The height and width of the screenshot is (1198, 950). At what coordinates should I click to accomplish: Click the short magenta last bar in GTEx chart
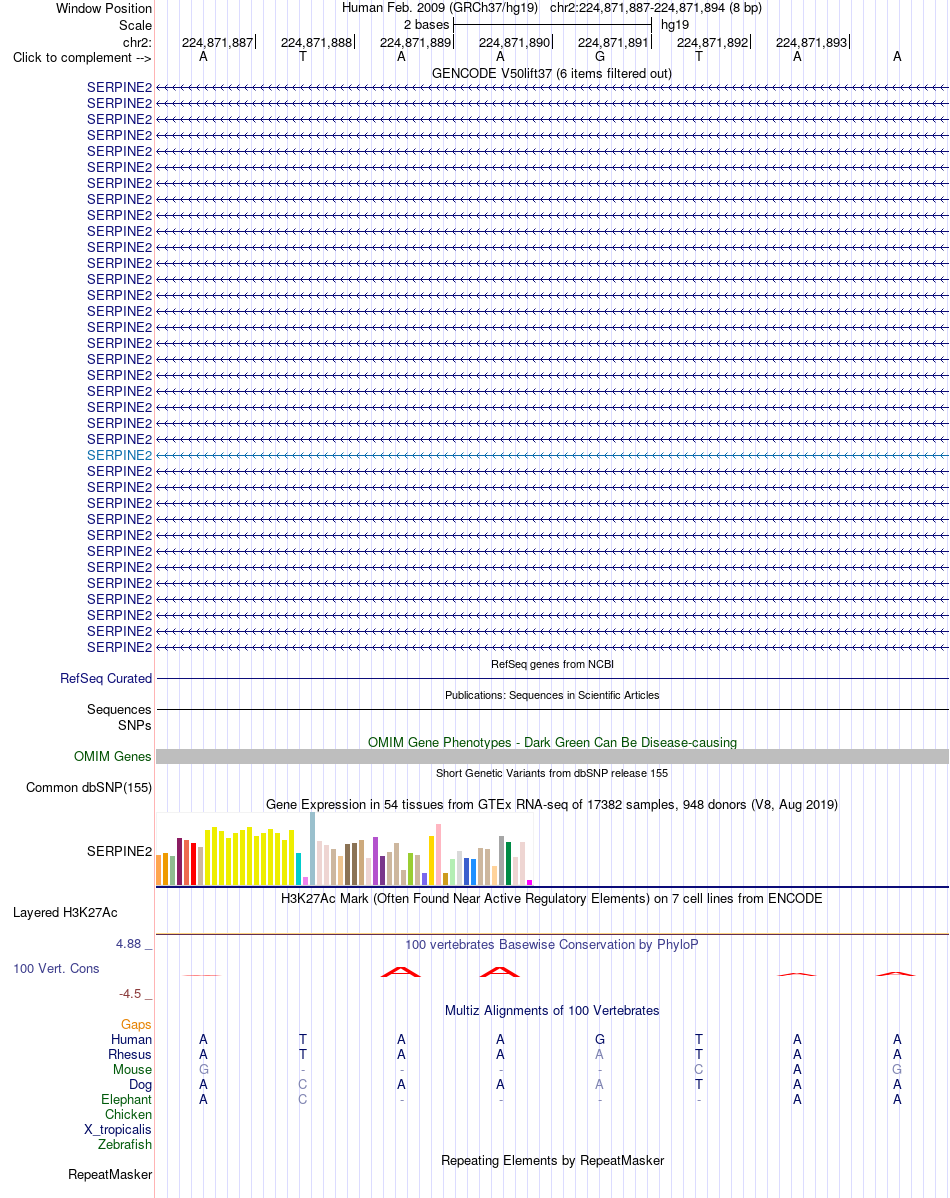(x=530, y=882)
